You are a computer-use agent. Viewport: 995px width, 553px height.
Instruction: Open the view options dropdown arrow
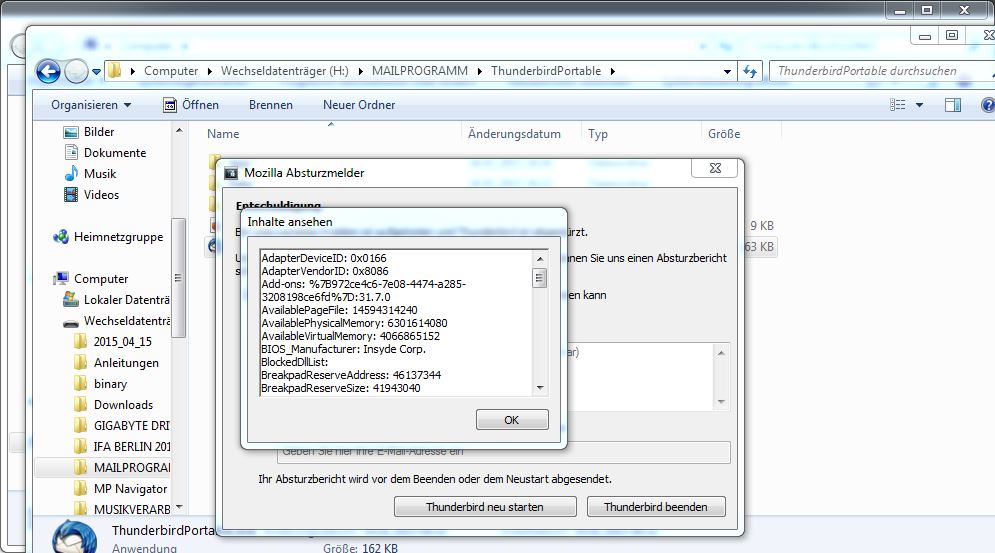(x=919, y=105)
